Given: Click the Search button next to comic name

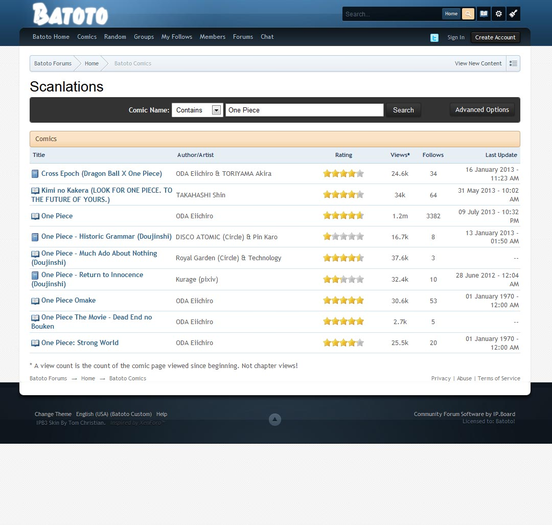Looking at the screenshot, I should (403, 110).
